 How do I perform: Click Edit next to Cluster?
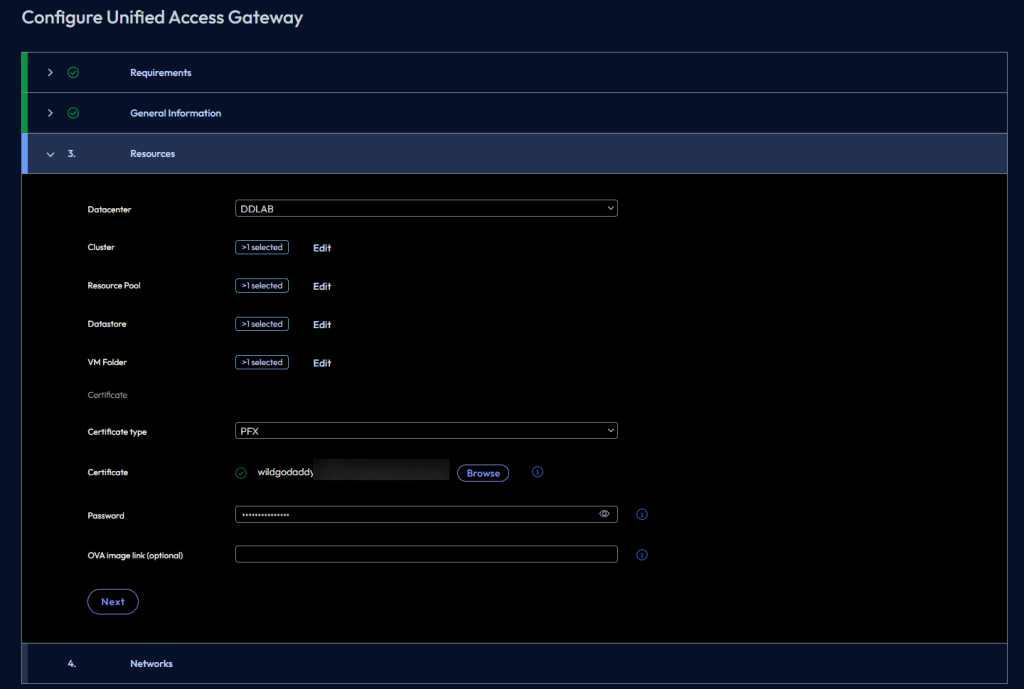tap(322, 248)
